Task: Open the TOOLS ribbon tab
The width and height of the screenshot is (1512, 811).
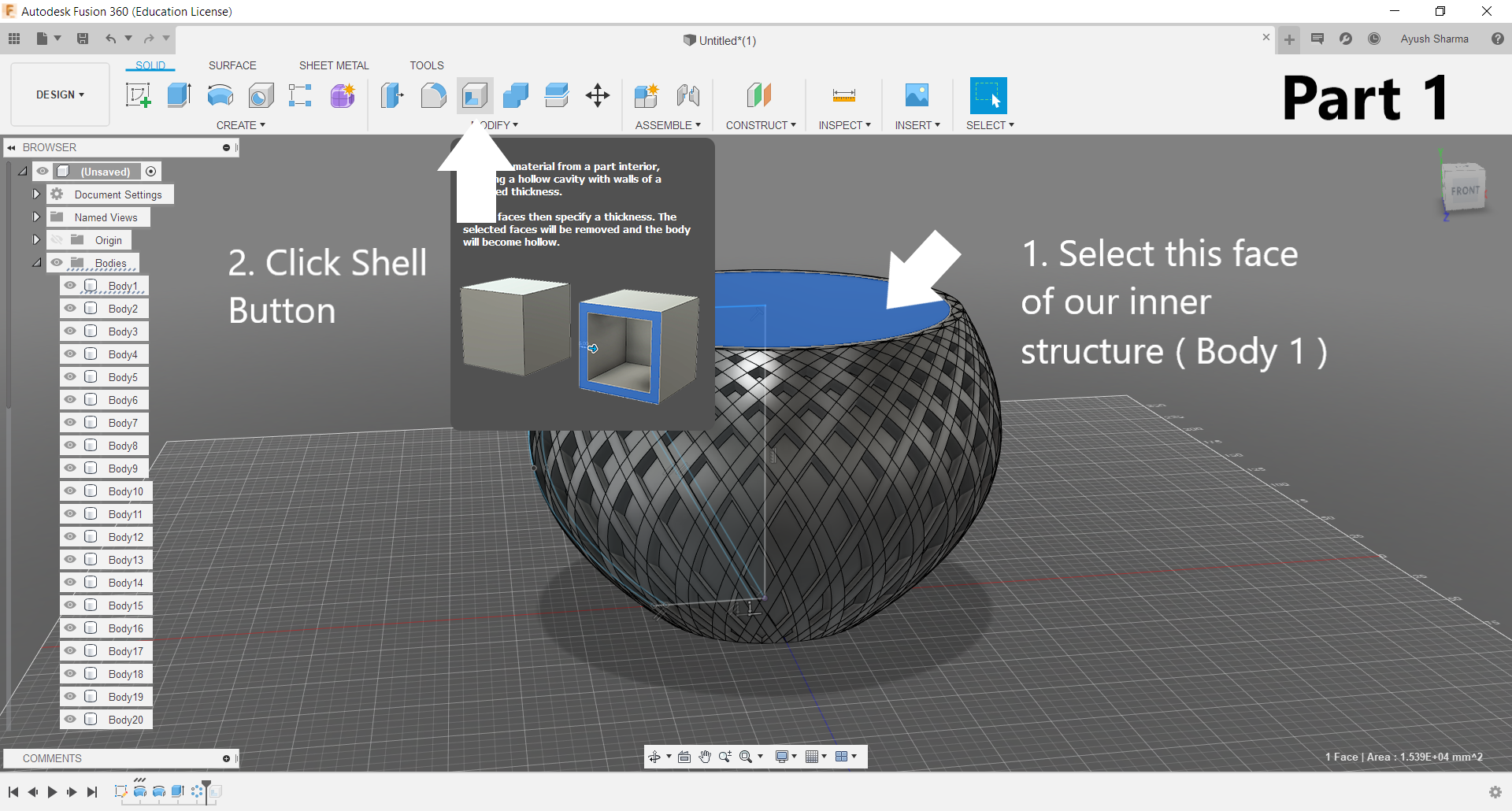Action: pos(427,65)
